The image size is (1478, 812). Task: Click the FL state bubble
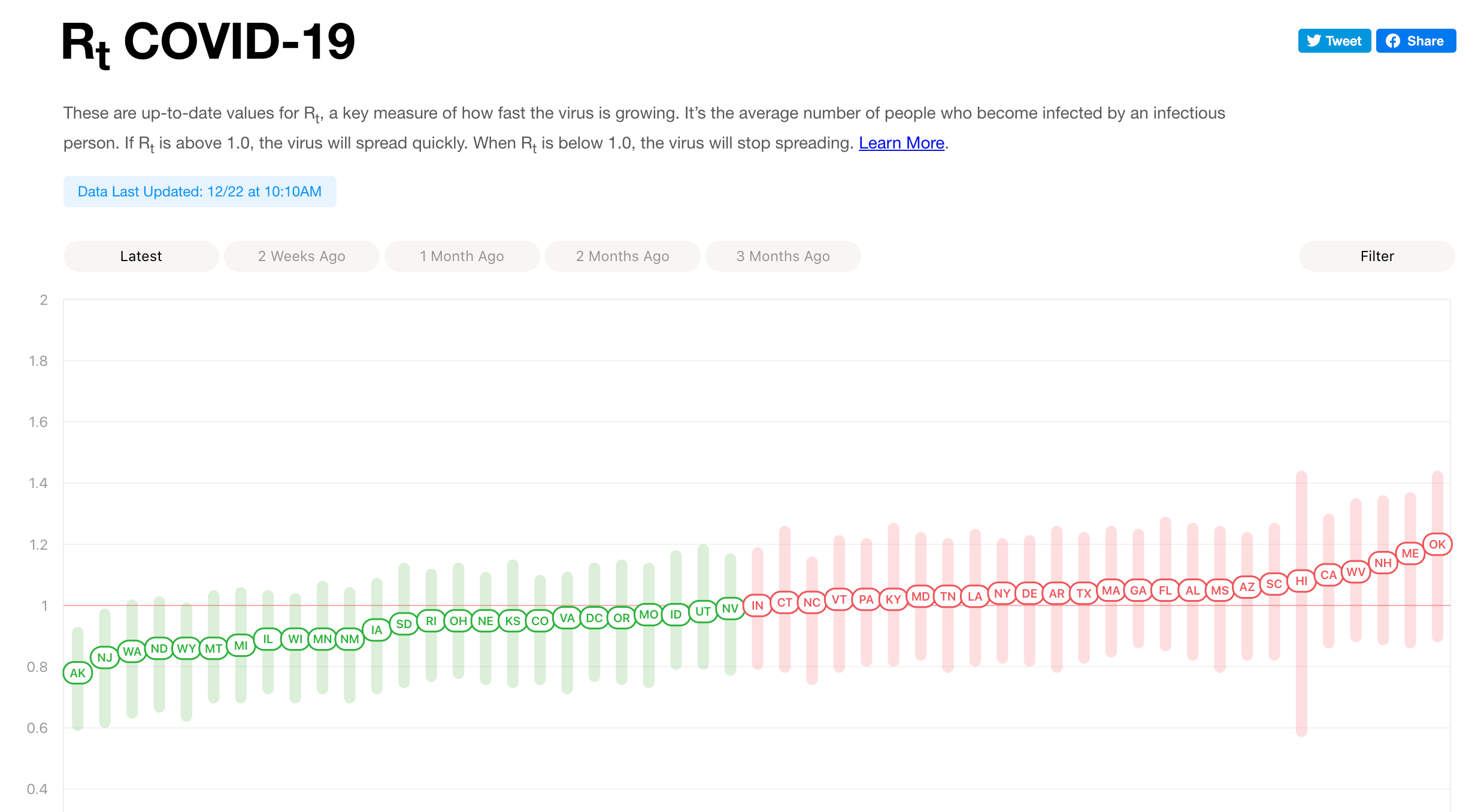coord(1165,590)
